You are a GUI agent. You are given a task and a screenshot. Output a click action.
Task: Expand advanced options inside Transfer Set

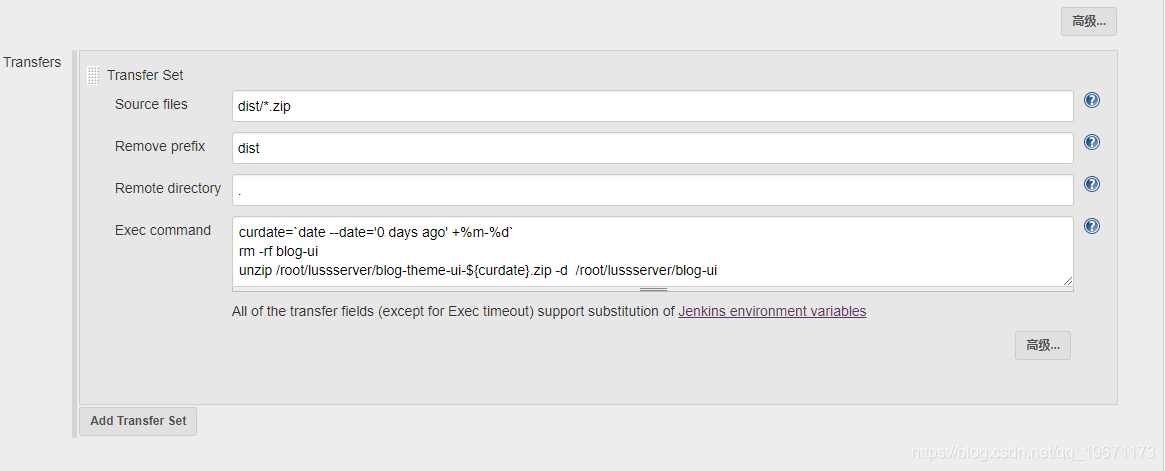tap(1042, 345)
